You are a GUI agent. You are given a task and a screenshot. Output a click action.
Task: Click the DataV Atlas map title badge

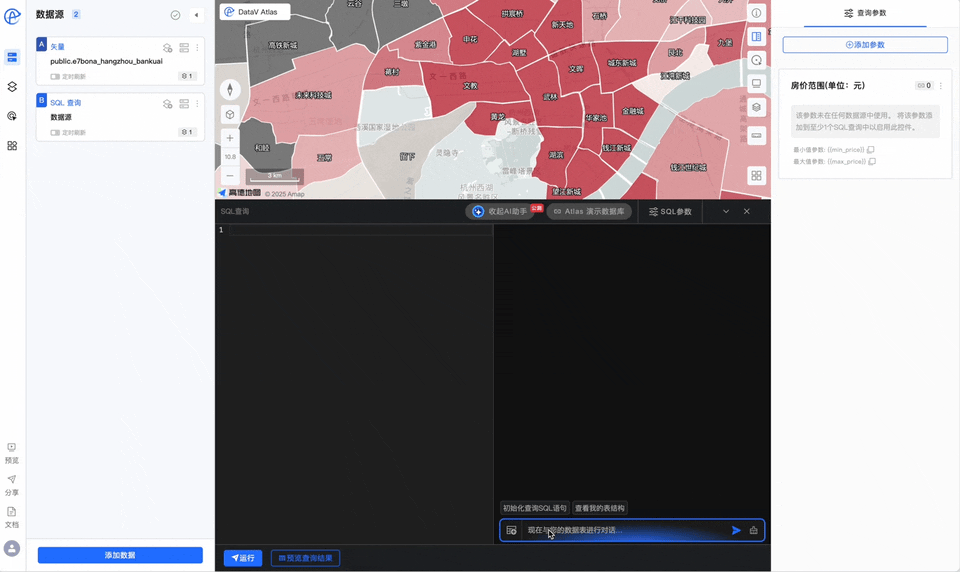(255, 12)
